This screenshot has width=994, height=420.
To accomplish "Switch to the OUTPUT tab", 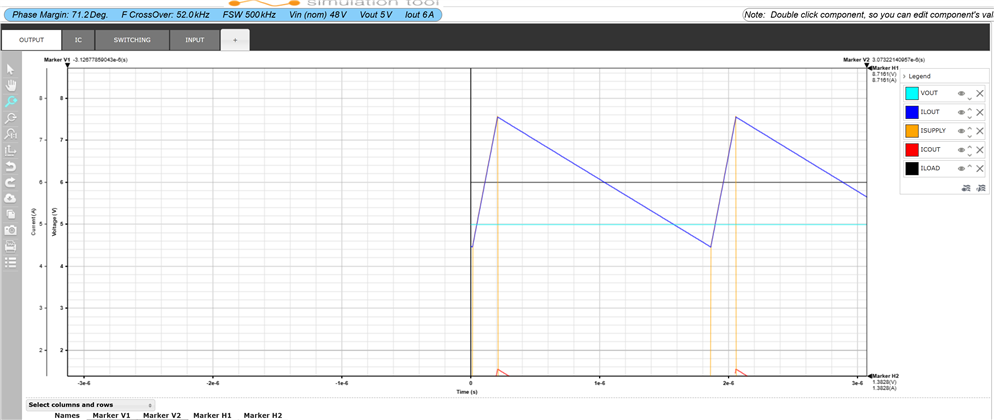I will (32, 40).
